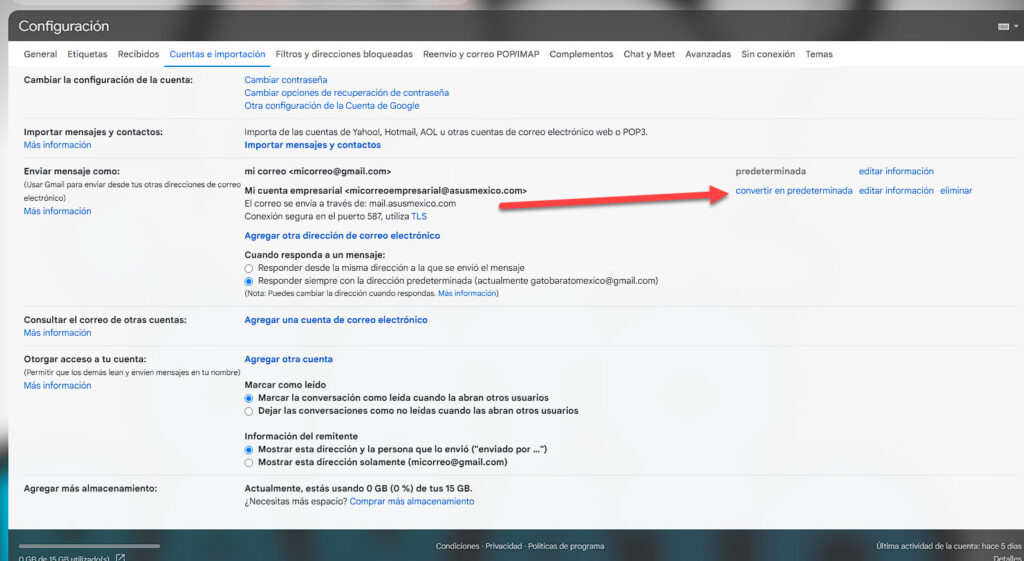The width and height of the screenshot is (1024, 561).
Task: Open storage details external link icon
Action: (120, 557)
